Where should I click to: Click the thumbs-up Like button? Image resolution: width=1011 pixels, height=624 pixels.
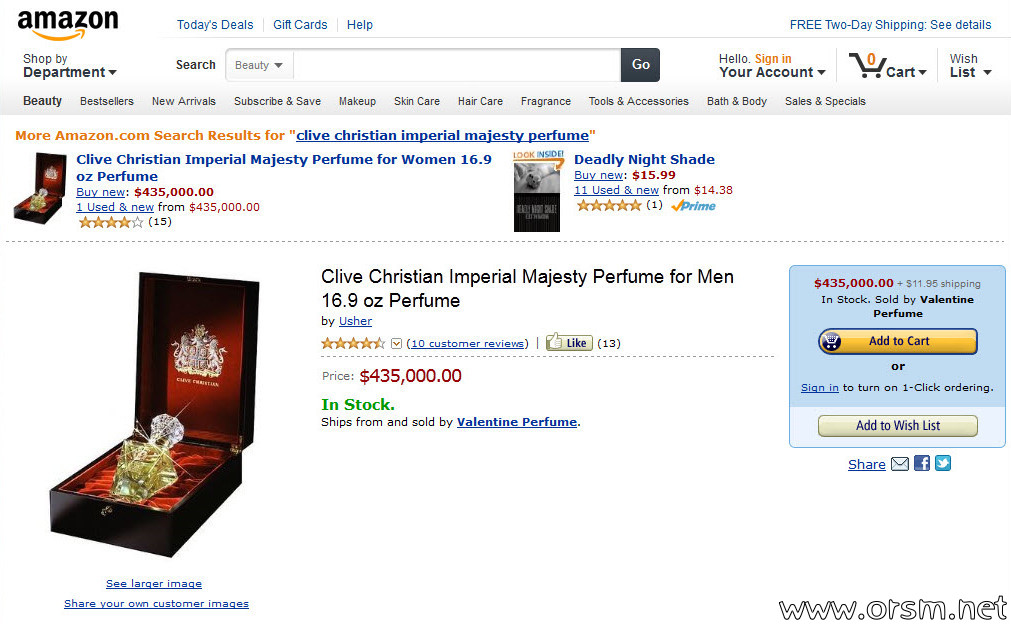pyautogui.click(x=569, y=342)
